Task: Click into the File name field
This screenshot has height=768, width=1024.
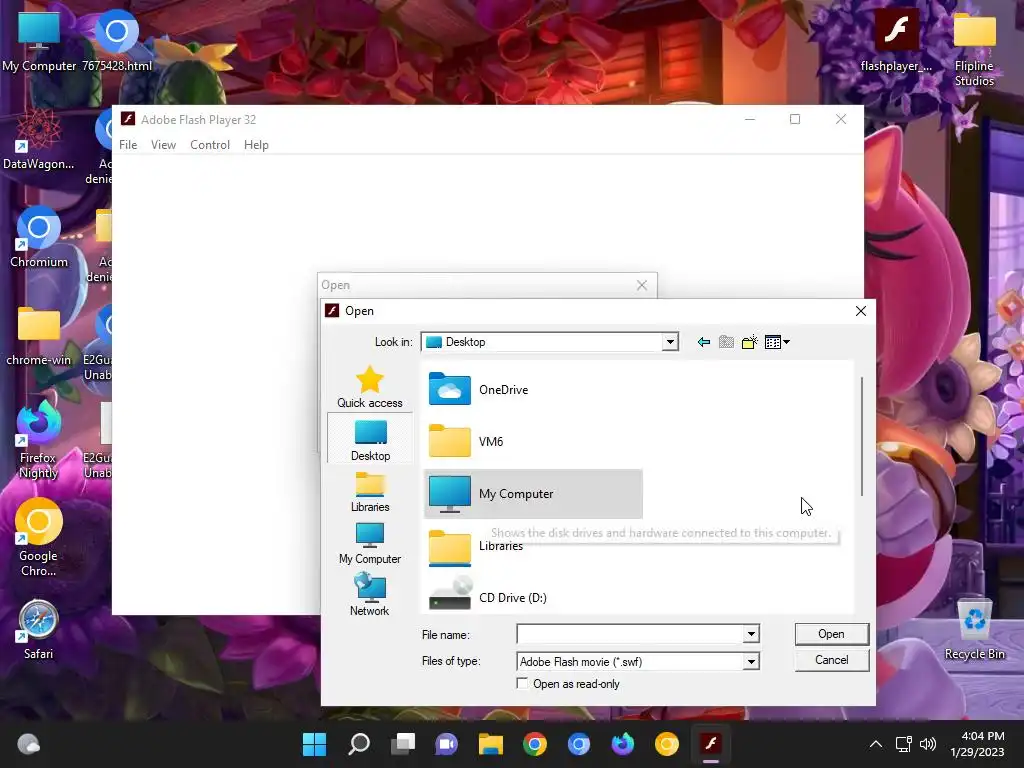Action: coord(630,634)
